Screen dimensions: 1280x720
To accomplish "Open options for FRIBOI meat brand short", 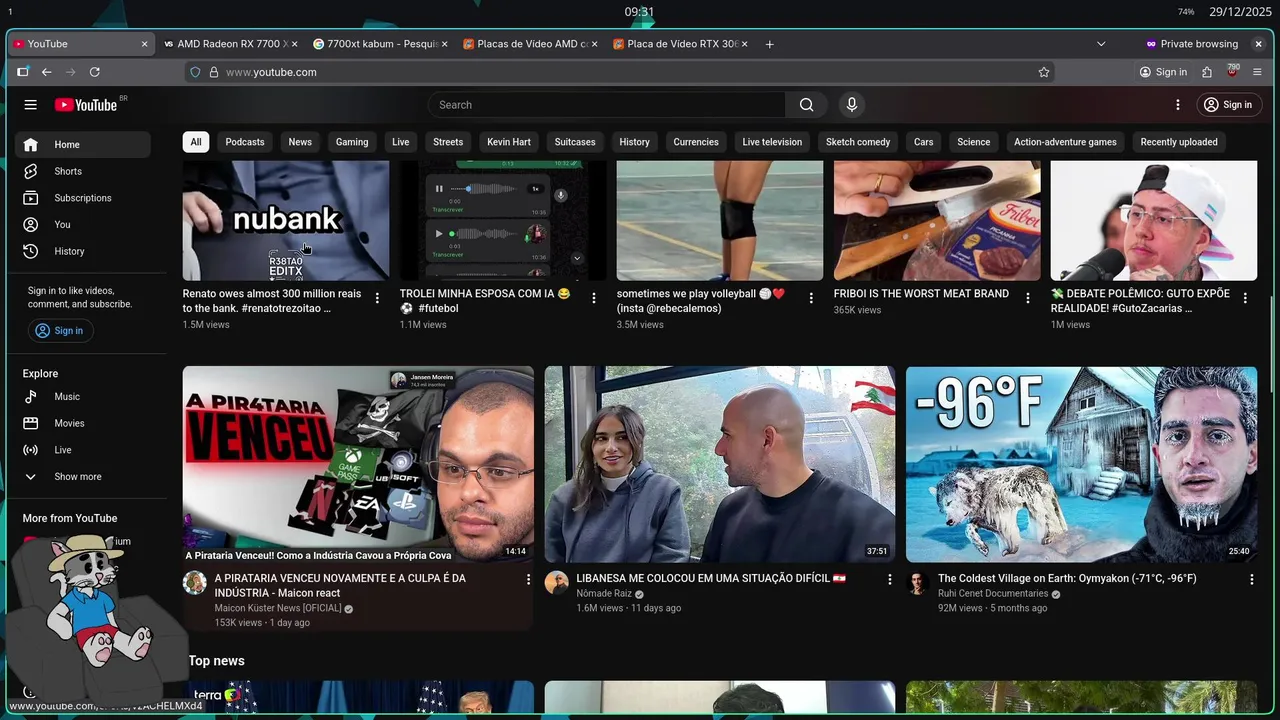I will (x=1028, y=298).
